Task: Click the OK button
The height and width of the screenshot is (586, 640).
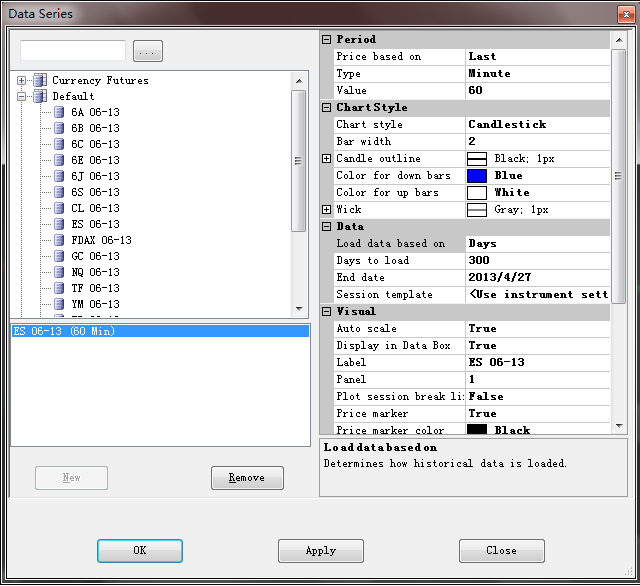Action: [140, 550]
